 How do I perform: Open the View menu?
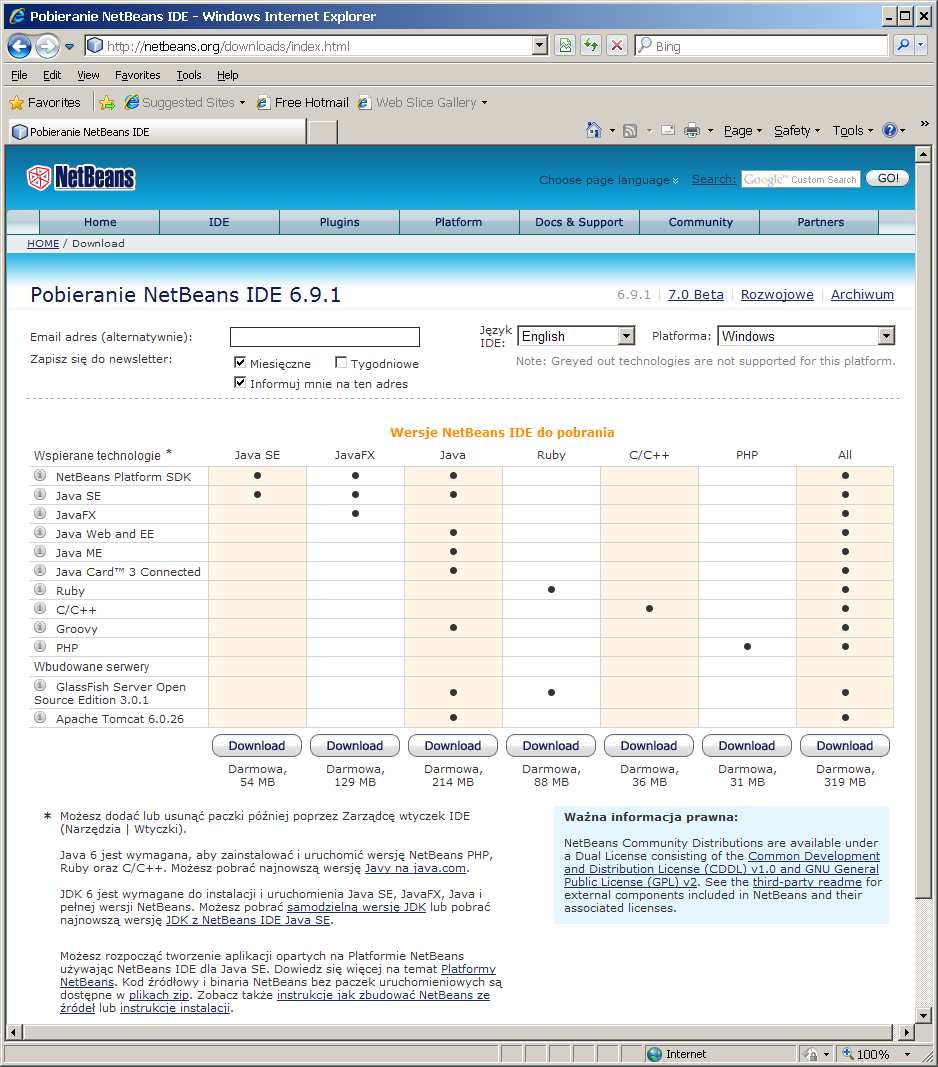point(88,75)
